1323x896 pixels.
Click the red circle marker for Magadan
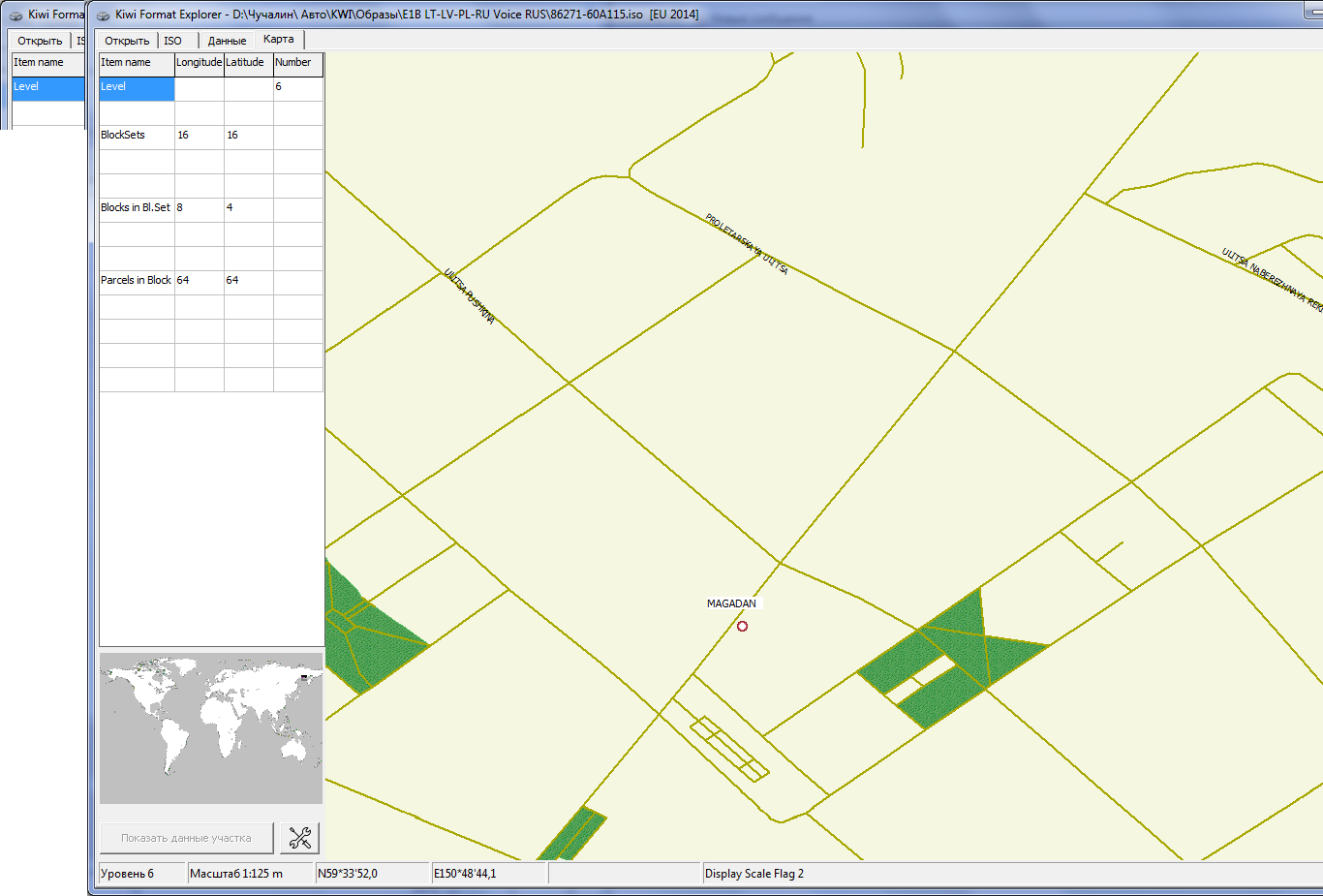743,627
